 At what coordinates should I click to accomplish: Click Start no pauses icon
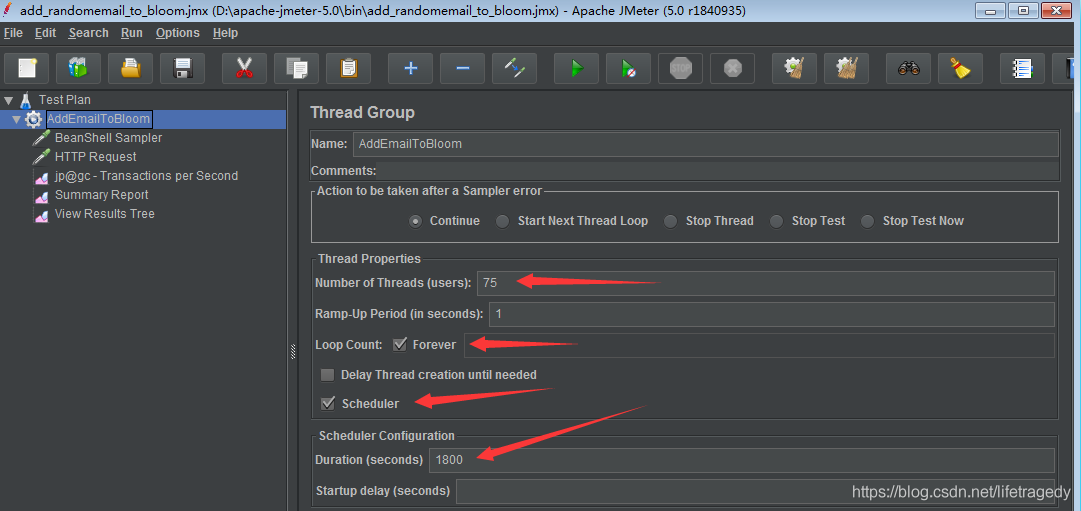pos(629,68)
